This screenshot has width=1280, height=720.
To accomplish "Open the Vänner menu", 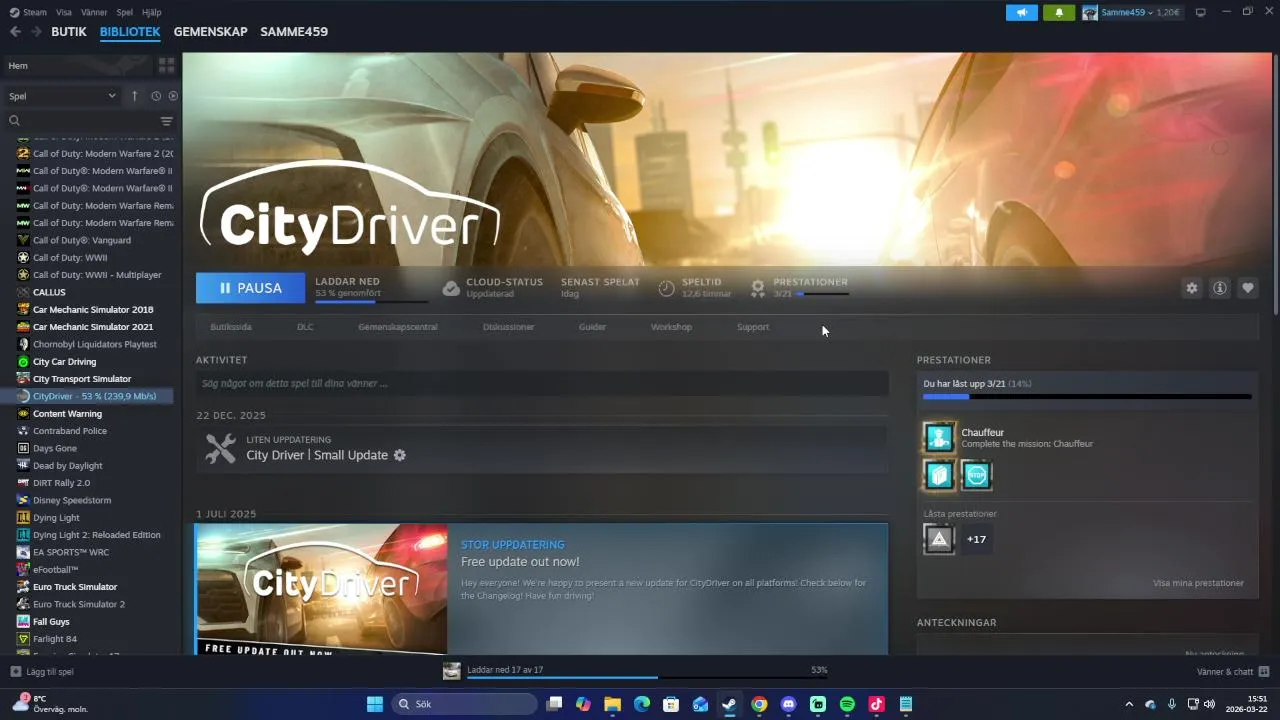I will click(93, 12).
